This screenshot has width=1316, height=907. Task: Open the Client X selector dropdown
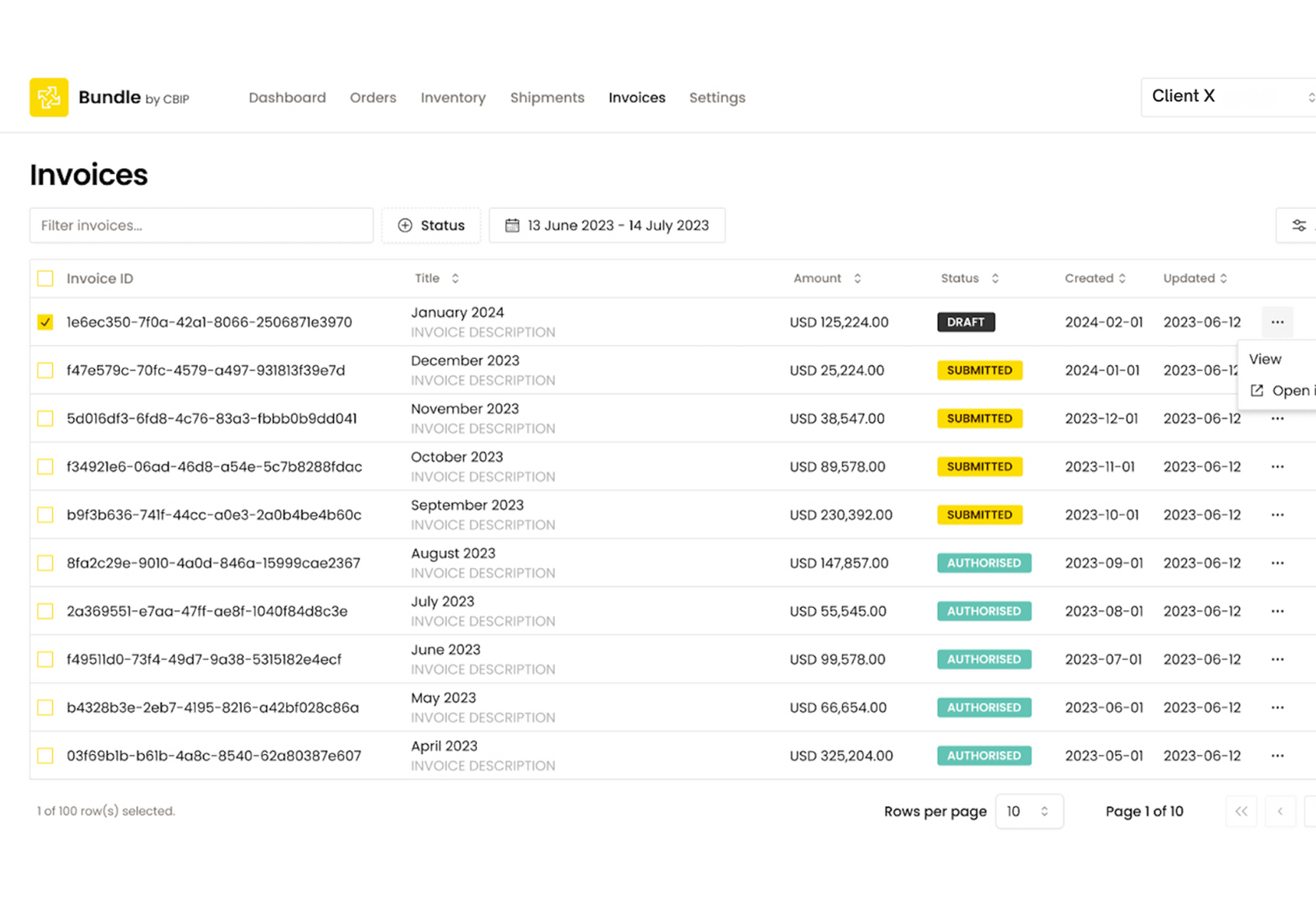[x=1228, y=97]
